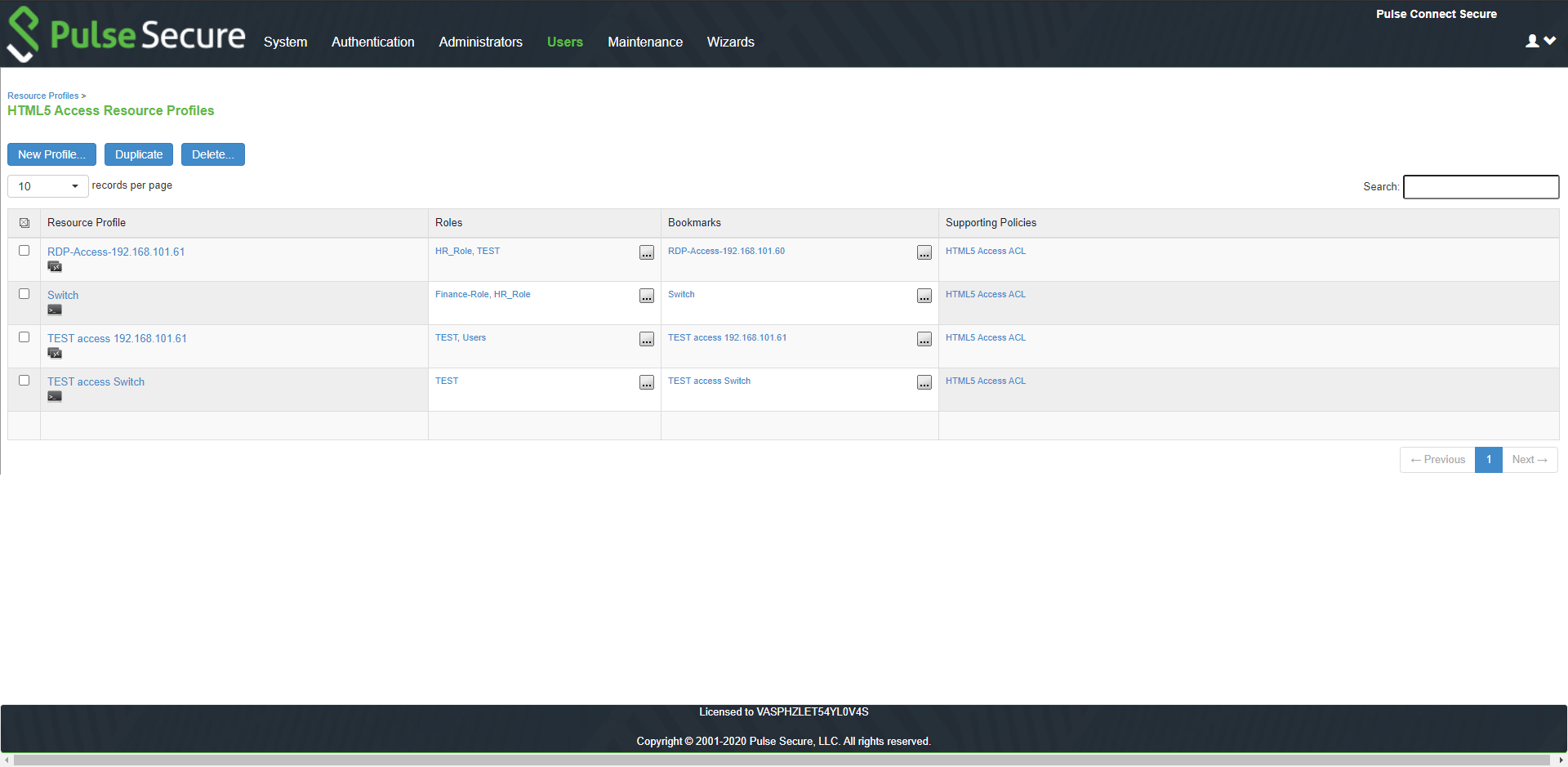Click the TEST, Users roles link

[x=461, y=337]
